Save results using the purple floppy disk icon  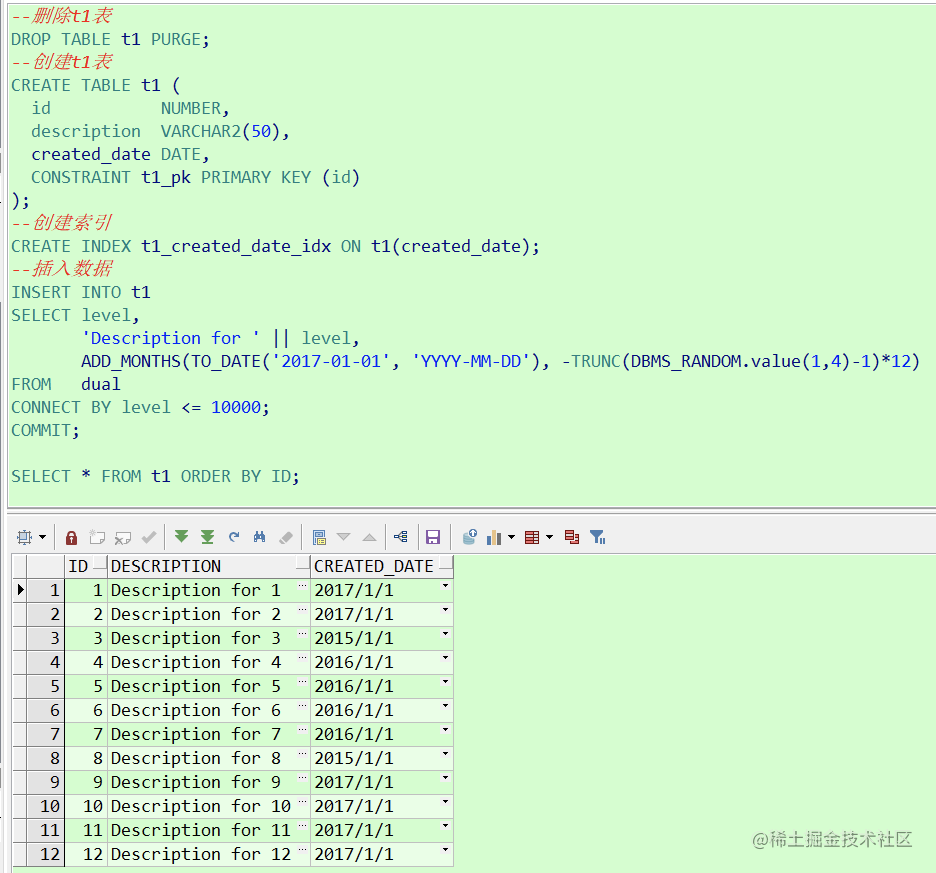pos(433,537)
